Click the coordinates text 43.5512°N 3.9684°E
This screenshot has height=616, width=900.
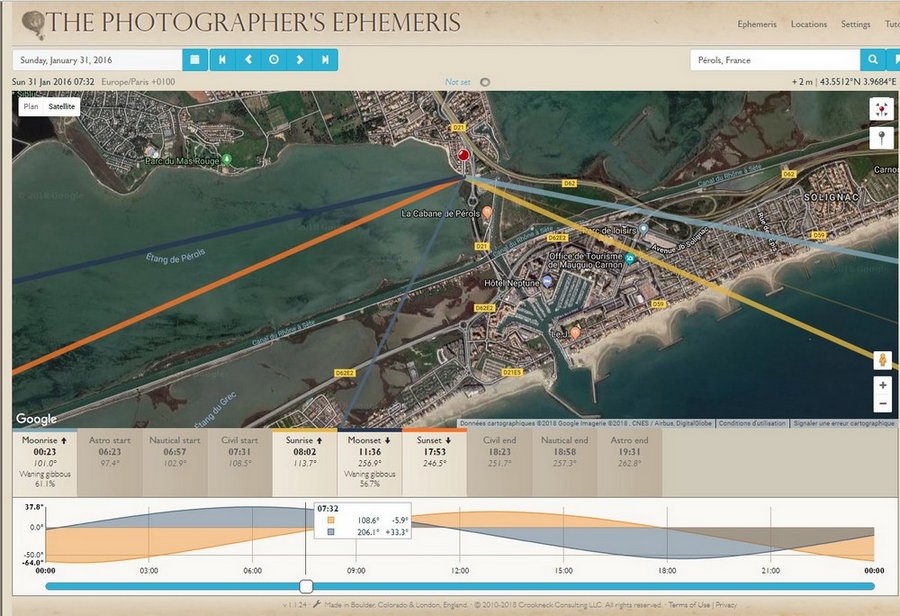pos(858,82)
